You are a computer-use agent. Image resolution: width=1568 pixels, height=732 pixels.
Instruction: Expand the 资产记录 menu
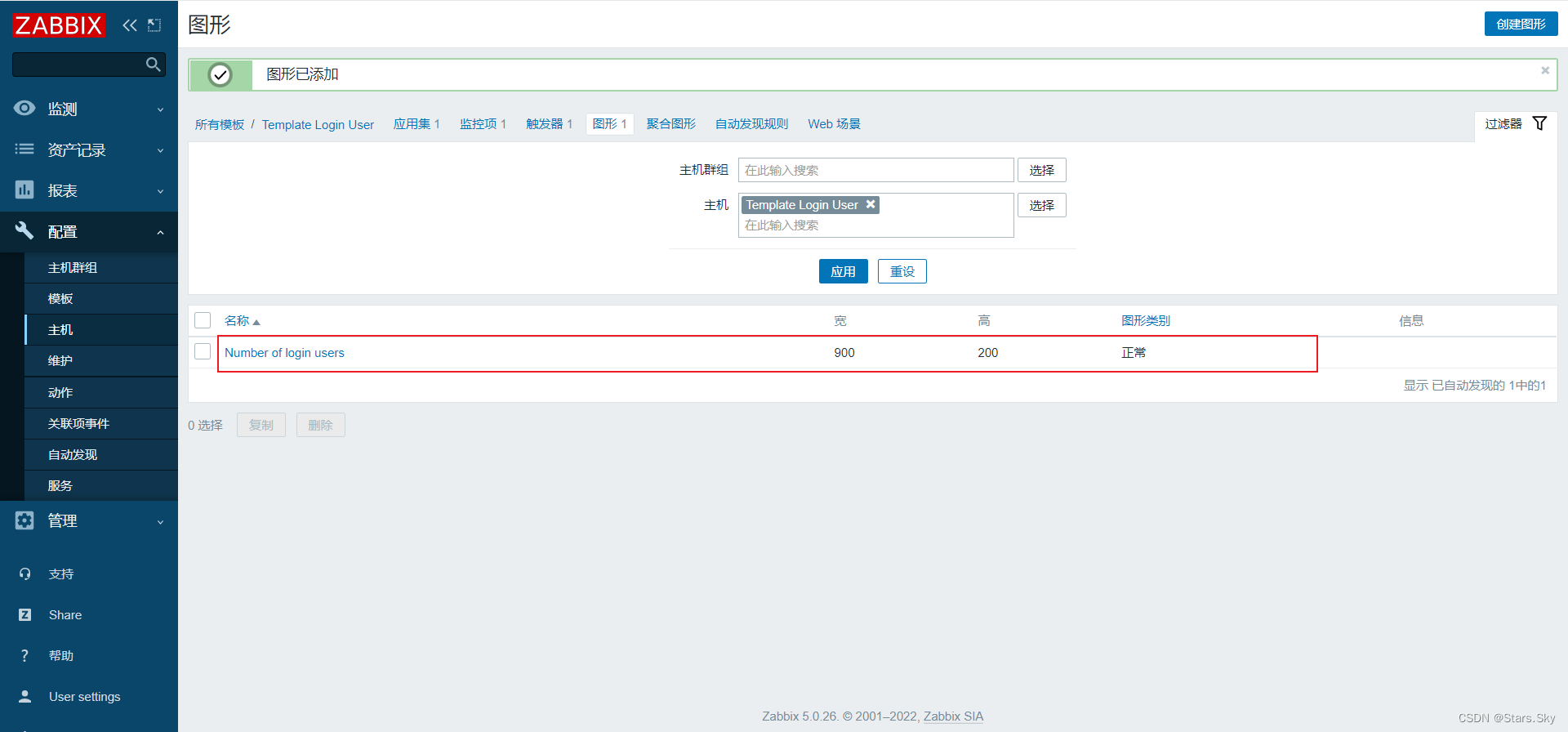pyautogui.click(x=160, y=150)
